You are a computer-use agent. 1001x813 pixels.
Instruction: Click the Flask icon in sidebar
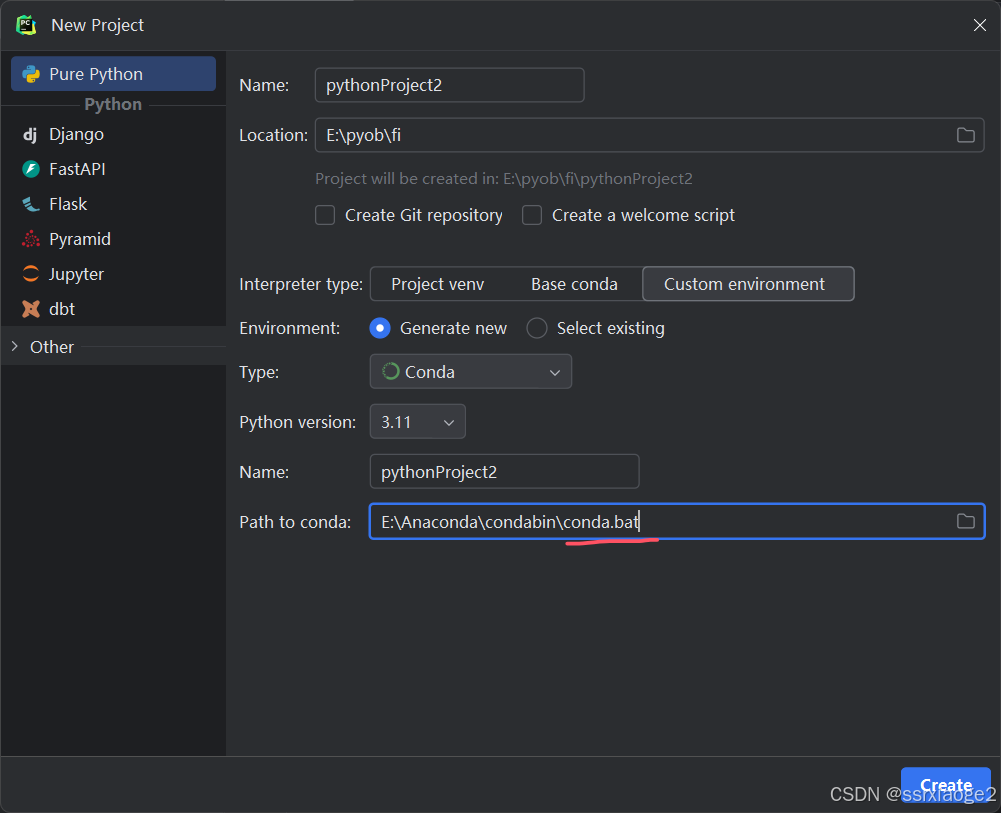coord(31,204)
